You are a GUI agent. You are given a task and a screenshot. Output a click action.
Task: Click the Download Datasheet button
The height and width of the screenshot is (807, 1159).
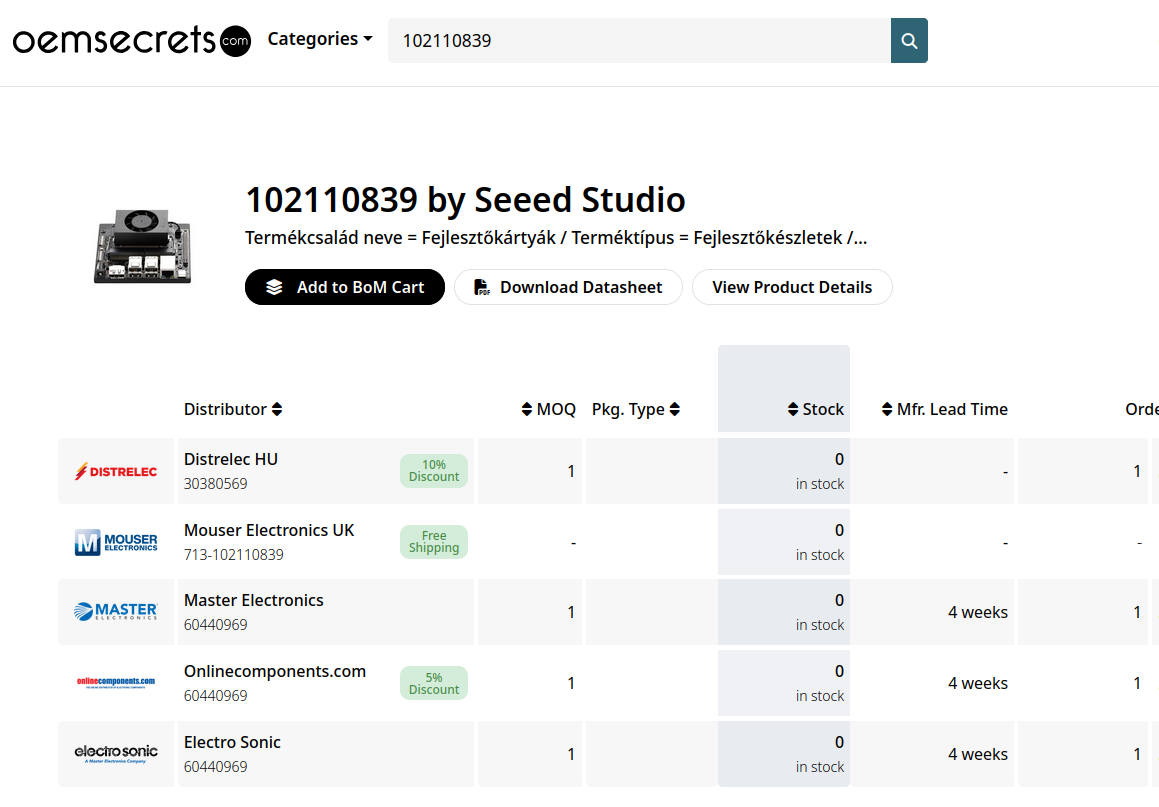(x=568, y=287)
